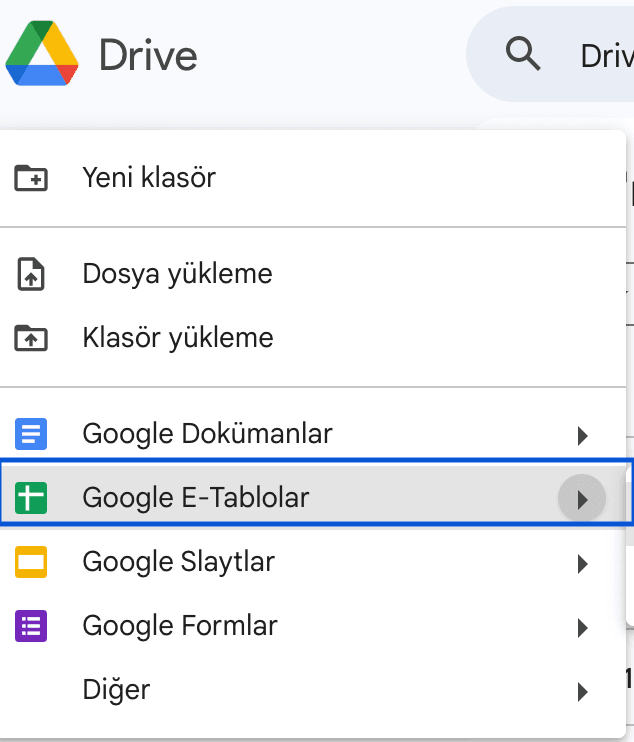The width and height of the screenshot is (634, 742).
Task: Choose Klasör yükleme from the menu
Action: (x=313, y=338)
